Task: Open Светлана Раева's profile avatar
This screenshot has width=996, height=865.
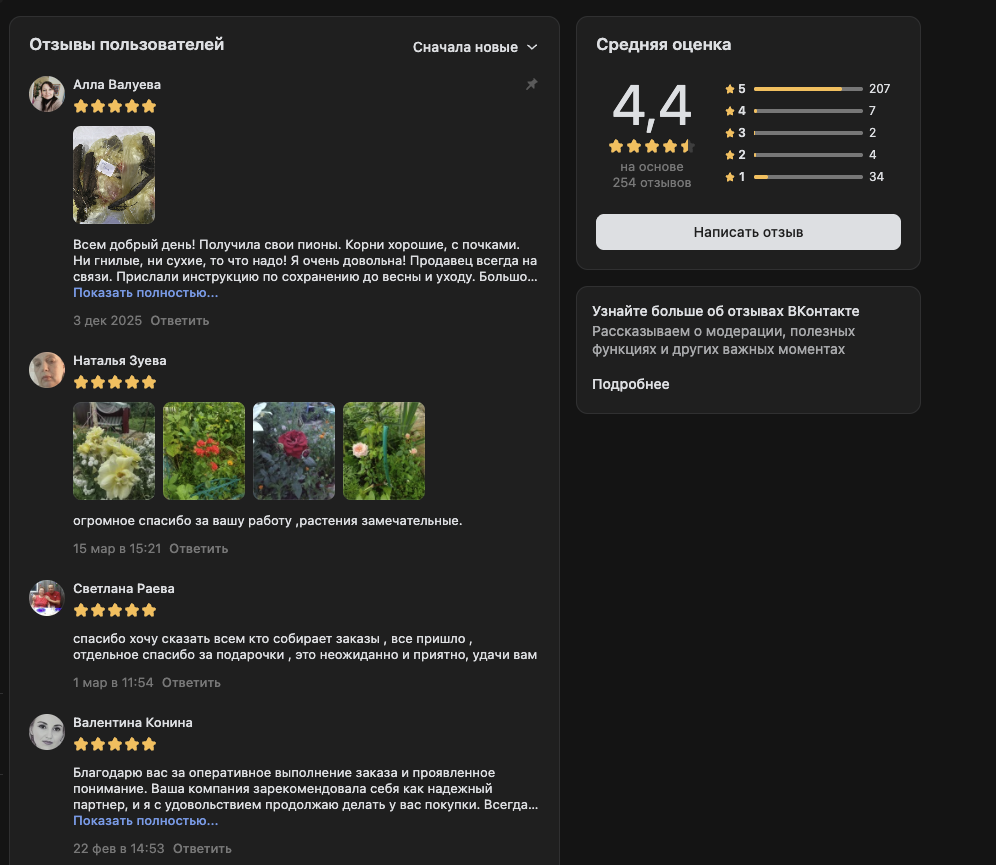Action: [x=47, y=598]
